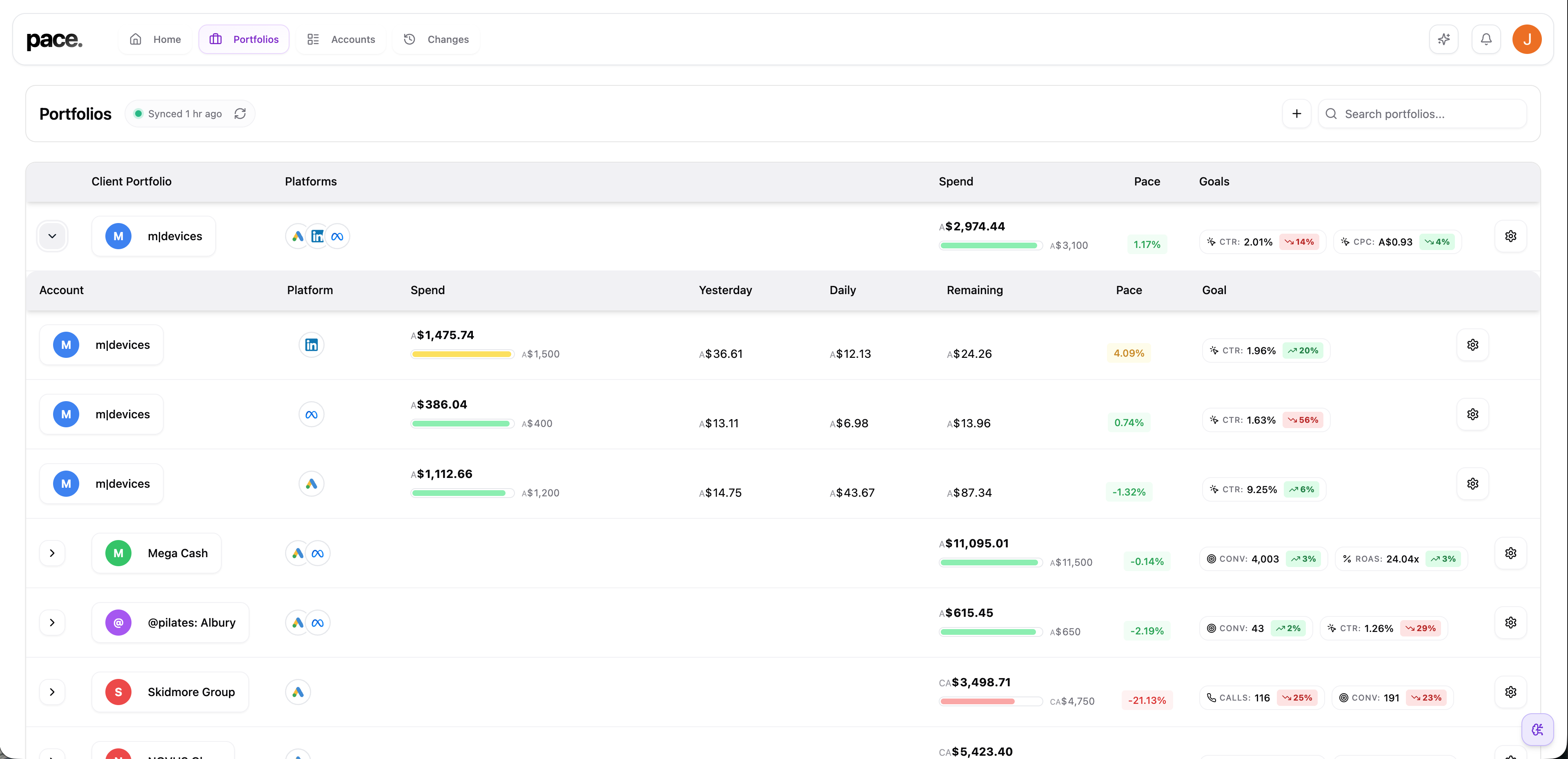The width and height of the screenshot is (1568, 759).
Task: Click the plus add portfolio icon
Action: (1296, 114)
